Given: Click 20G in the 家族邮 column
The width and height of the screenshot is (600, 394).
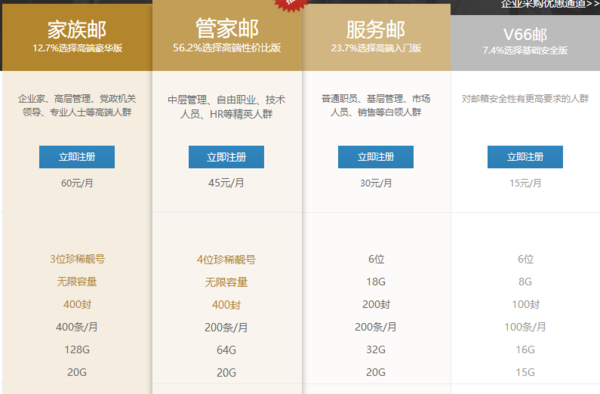Looking at the screenshot, I should [77, 372].
